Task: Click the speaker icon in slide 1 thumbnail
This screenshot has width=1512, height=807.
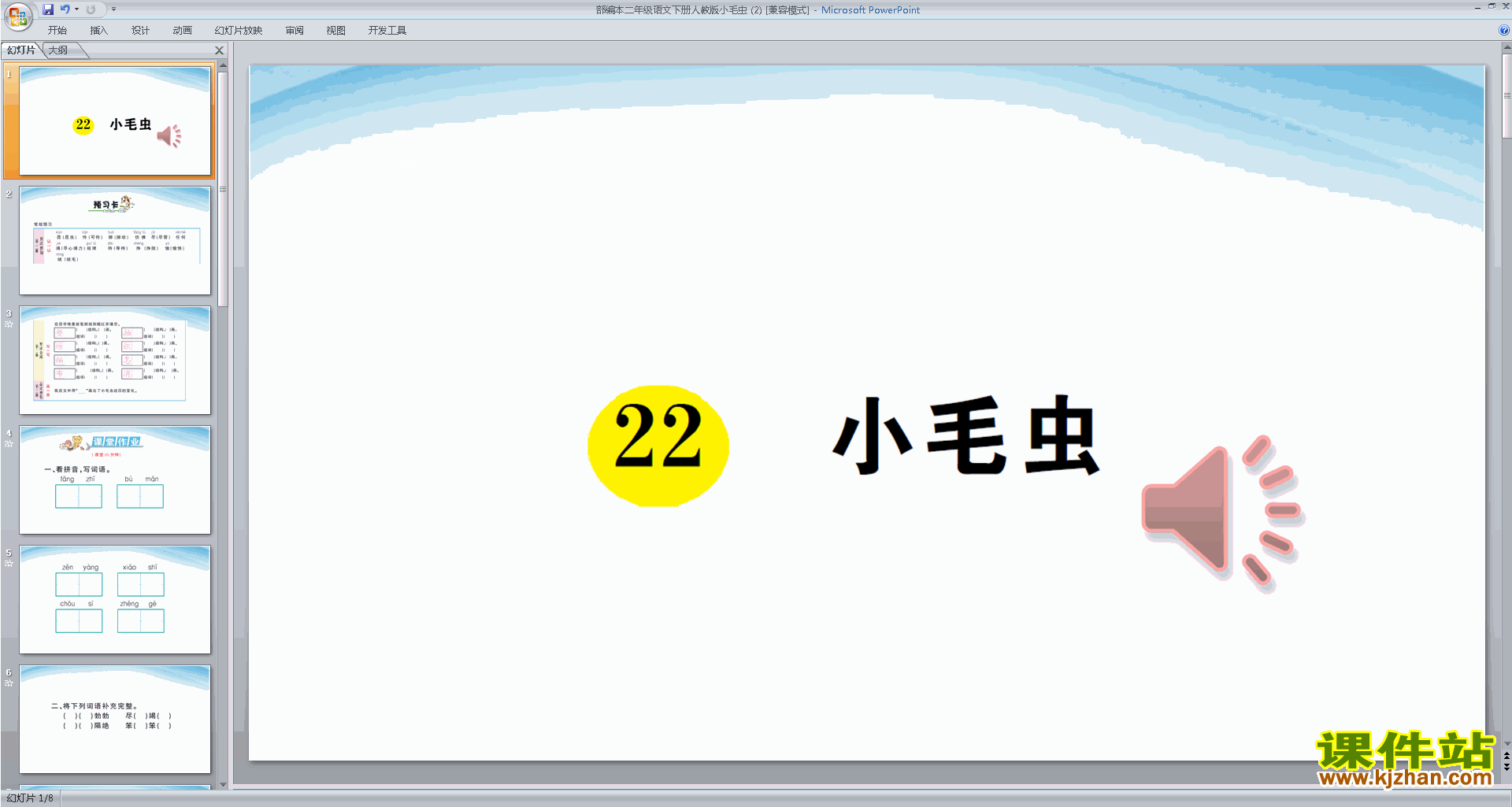Action: tap(169, 136)
